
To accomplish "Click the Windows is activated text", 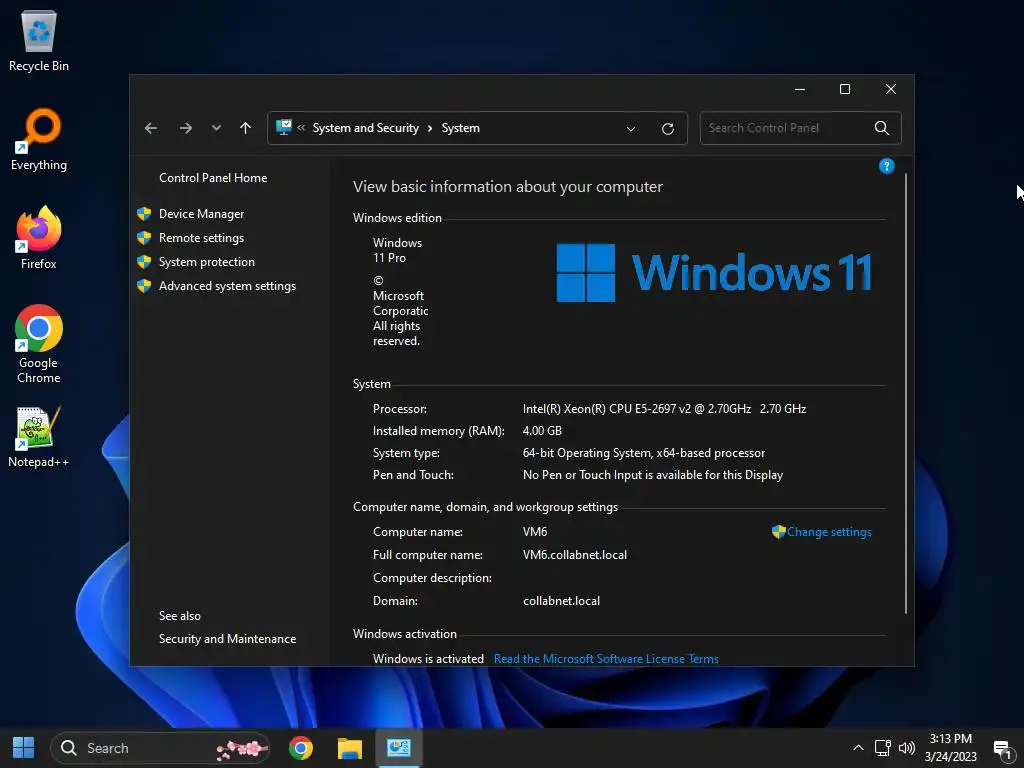I will tap(428, 659).
